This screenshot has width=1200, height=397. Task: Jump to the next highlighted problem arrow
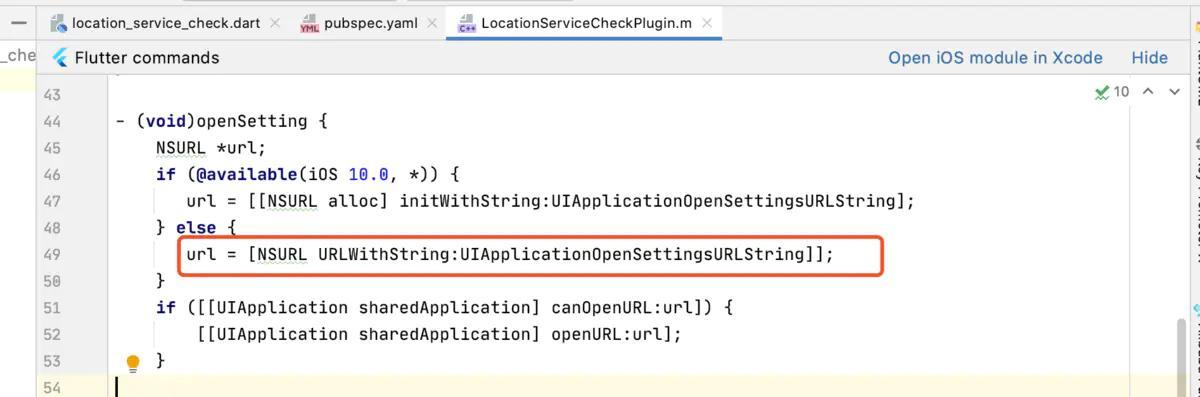(1175, 92)
